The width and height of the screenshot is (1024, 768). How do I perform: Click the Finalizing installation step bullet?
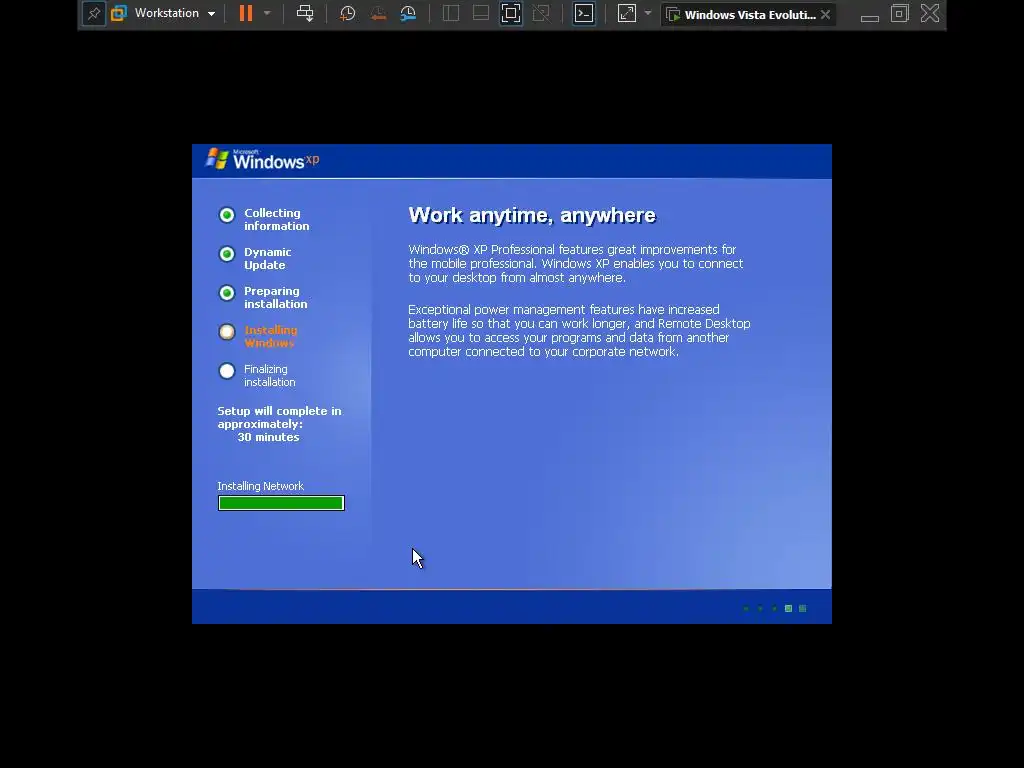pyautogui.click(x=227, y=371)
